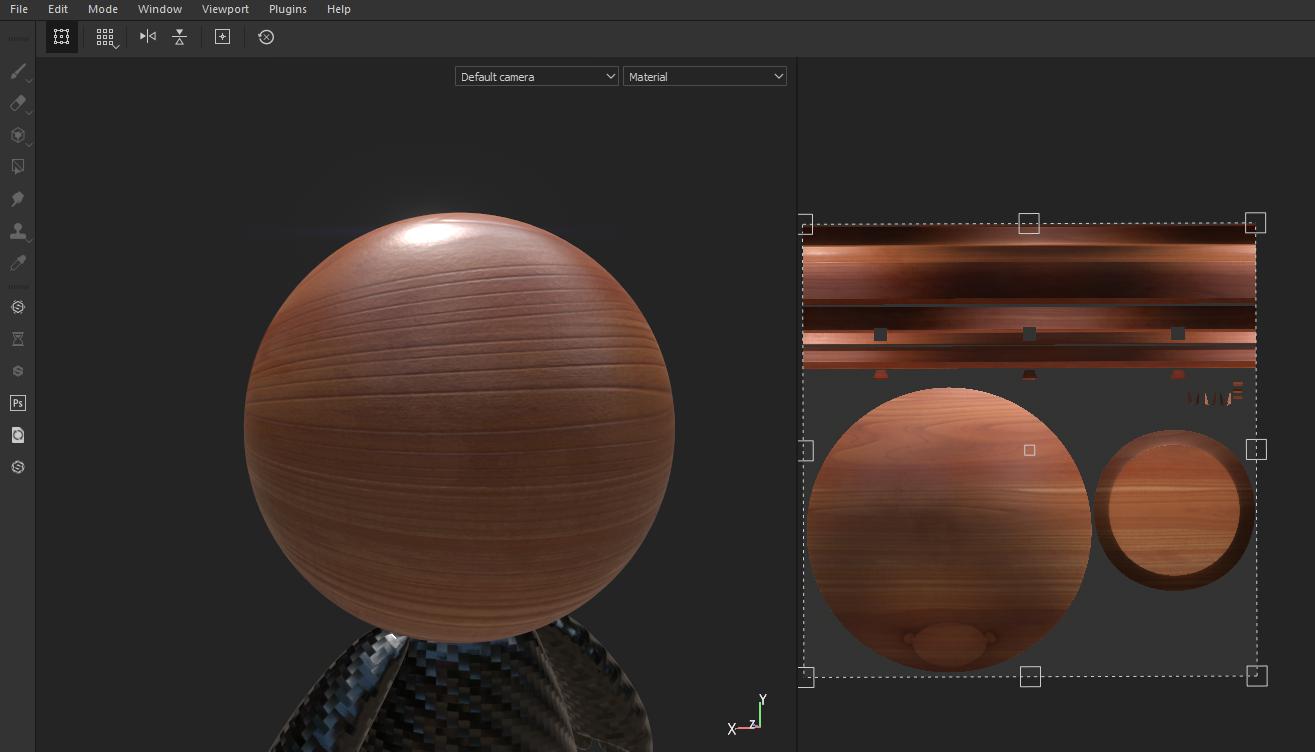Select the Eraser tool
This screenshot has height=752, width=1315.
click(x=18, y=103)
